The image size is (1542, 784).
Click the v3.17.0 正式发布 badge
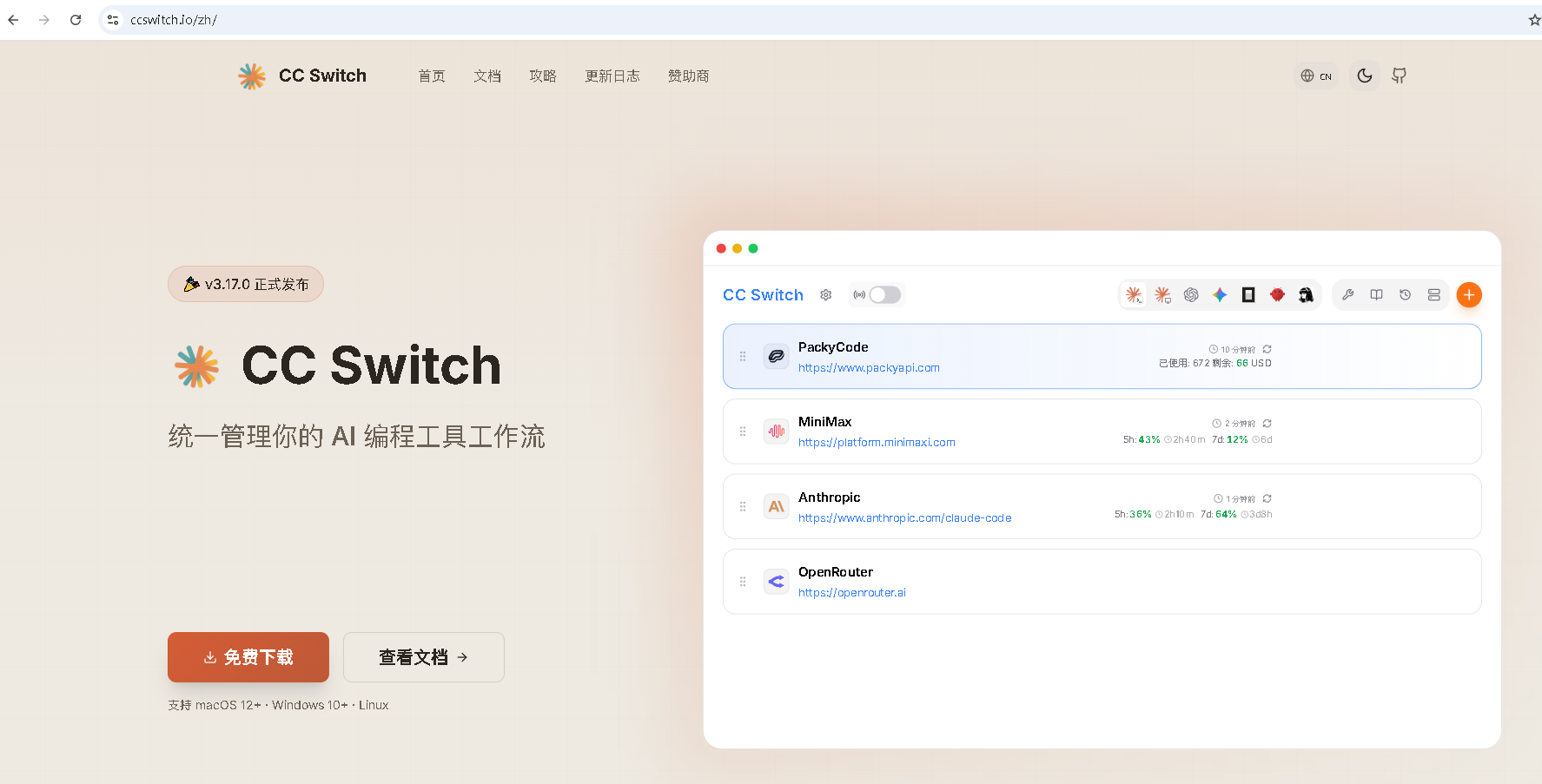click(246, 284)
